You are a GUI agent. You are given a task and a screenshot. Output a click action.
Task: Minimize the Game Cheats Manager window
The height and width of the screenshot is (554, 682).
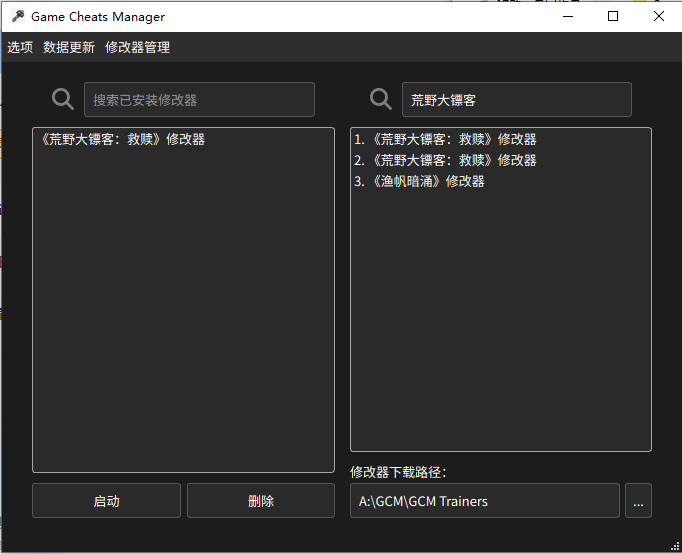tap(568, 17)
